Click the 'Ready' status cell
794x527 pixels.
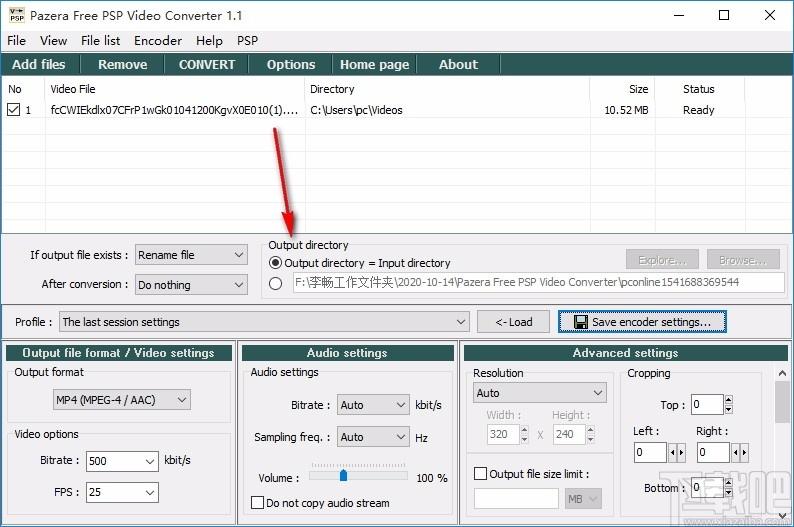point(698,110)
